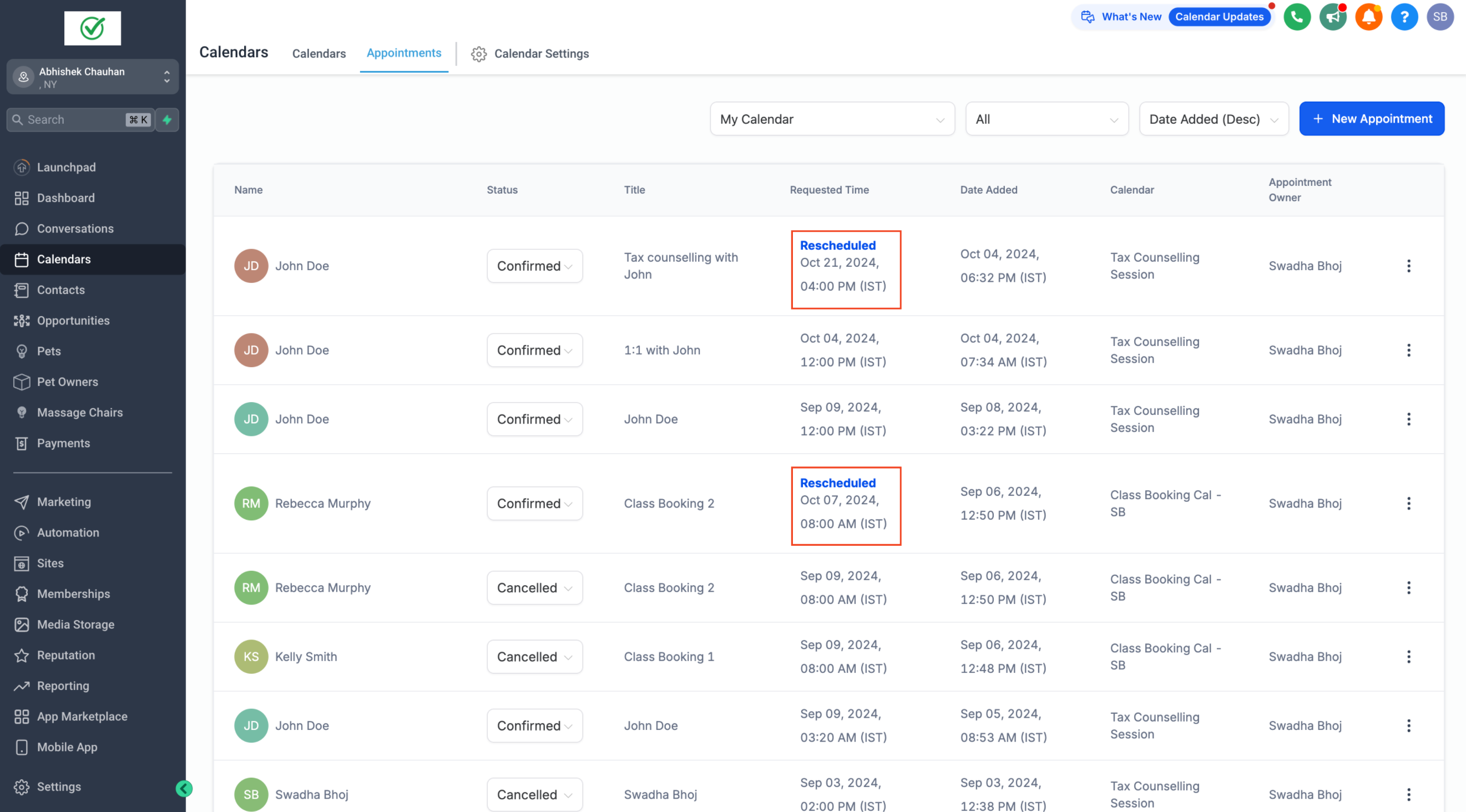Open the SB user avatar menu
Viewport: 1466px width, 812px height.
coord(1440,17)
